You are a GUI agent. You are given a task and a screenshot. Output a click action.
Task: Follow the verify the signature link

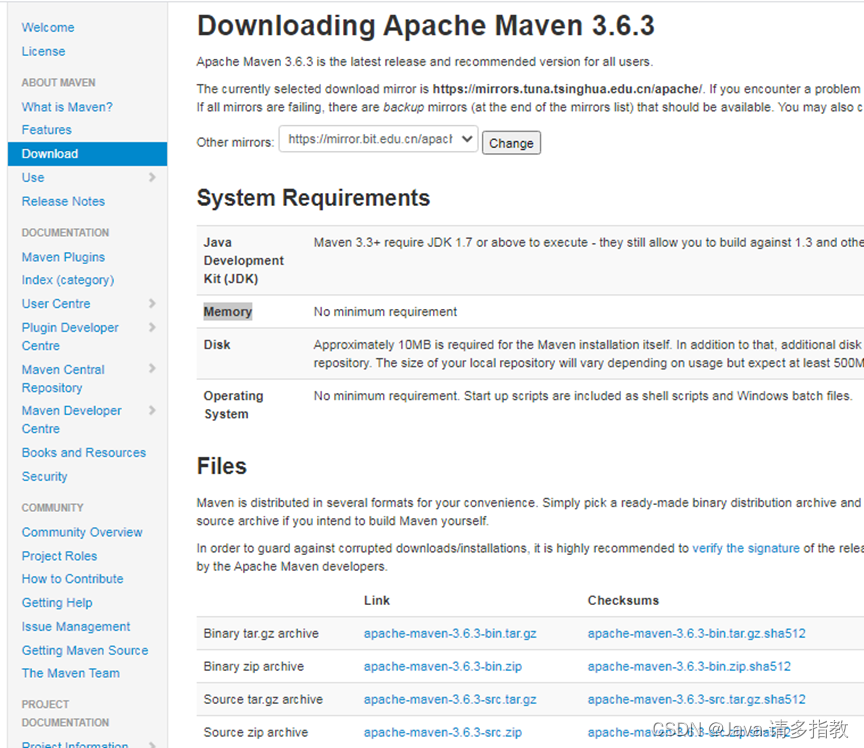click(746, 548)
